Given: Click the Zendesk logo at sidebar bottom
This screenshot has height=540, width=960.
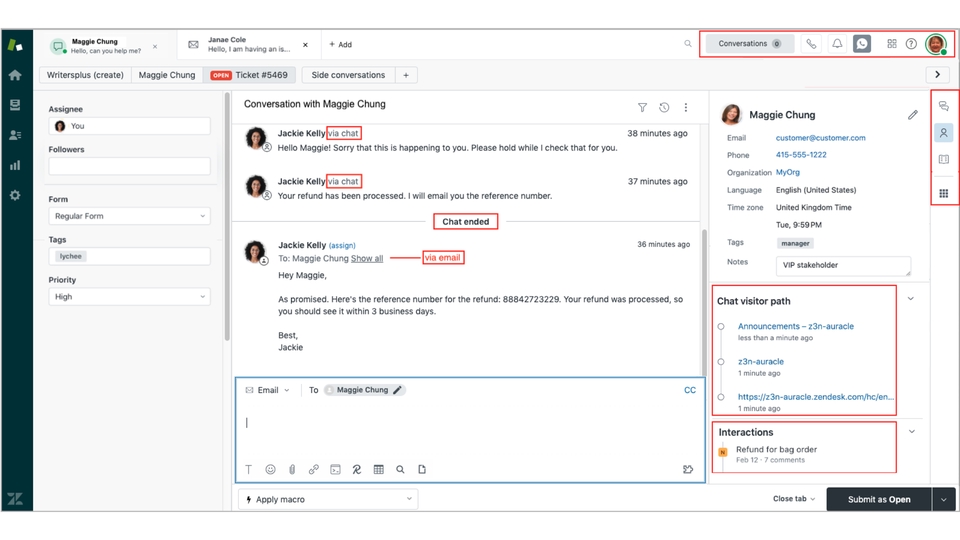Looking at the screenshot, I should point(15,498).
